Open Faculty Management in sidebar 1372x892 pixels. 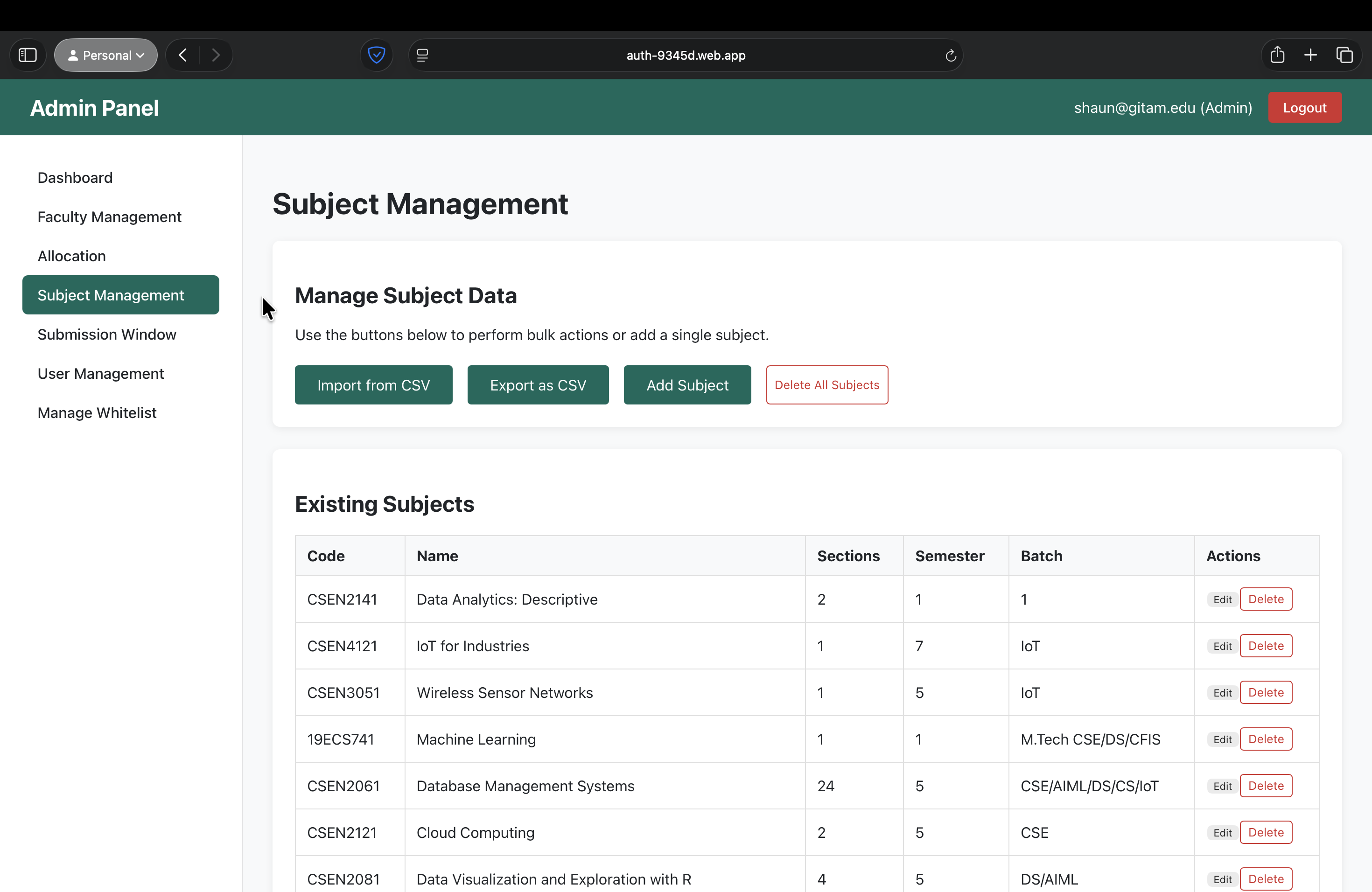coord(110,216)
